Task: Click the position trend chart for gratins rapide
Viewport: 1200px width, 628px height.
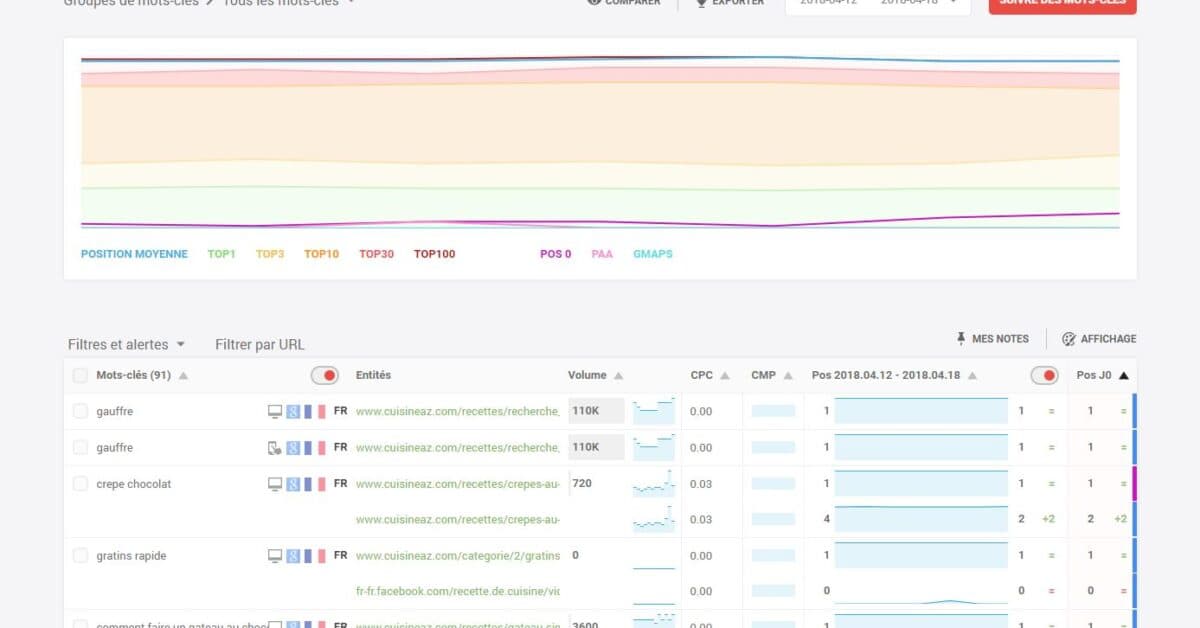Action: pos(921,556)
